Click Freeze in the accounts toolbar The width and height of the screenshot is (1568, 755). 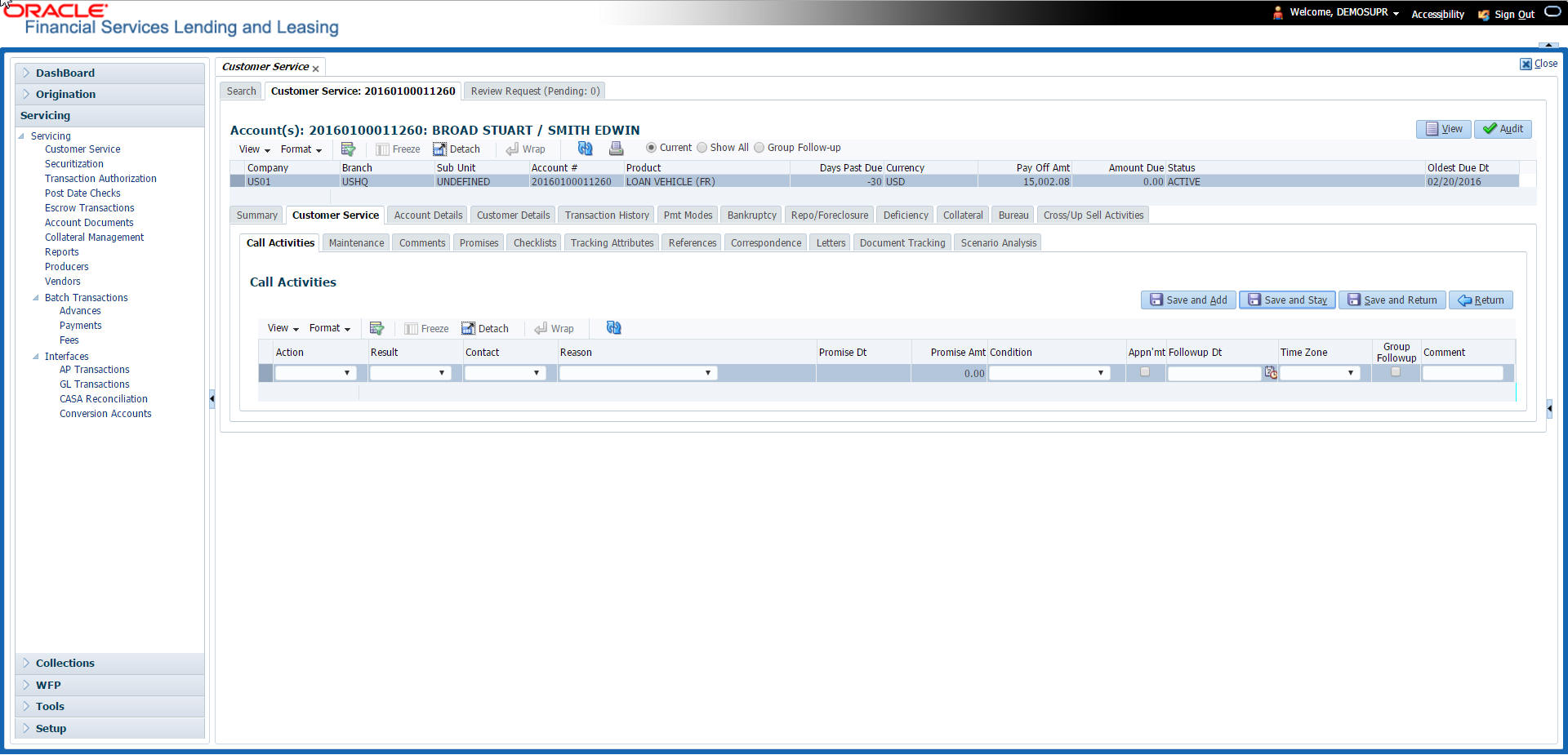click(398, 149)
